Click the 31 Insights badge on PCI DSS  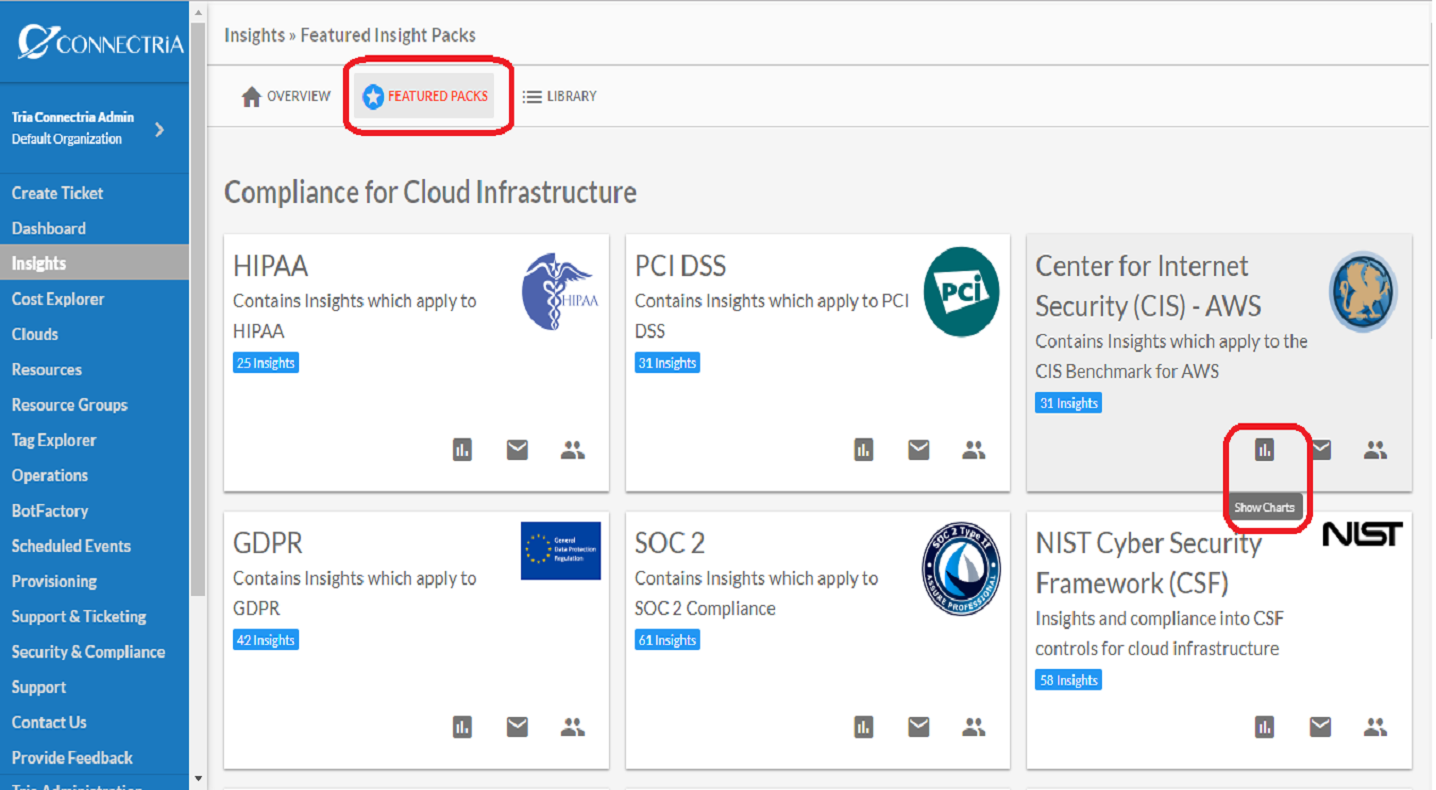667,363
